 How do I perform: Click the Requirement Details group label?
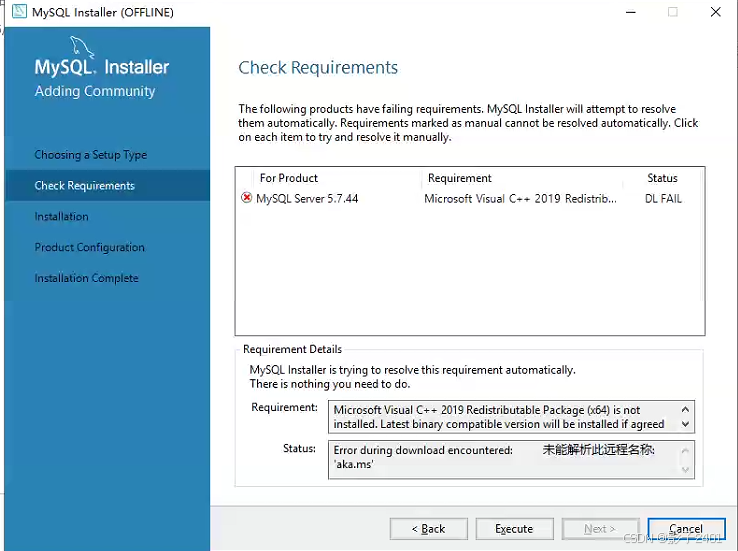coord(292,349)
